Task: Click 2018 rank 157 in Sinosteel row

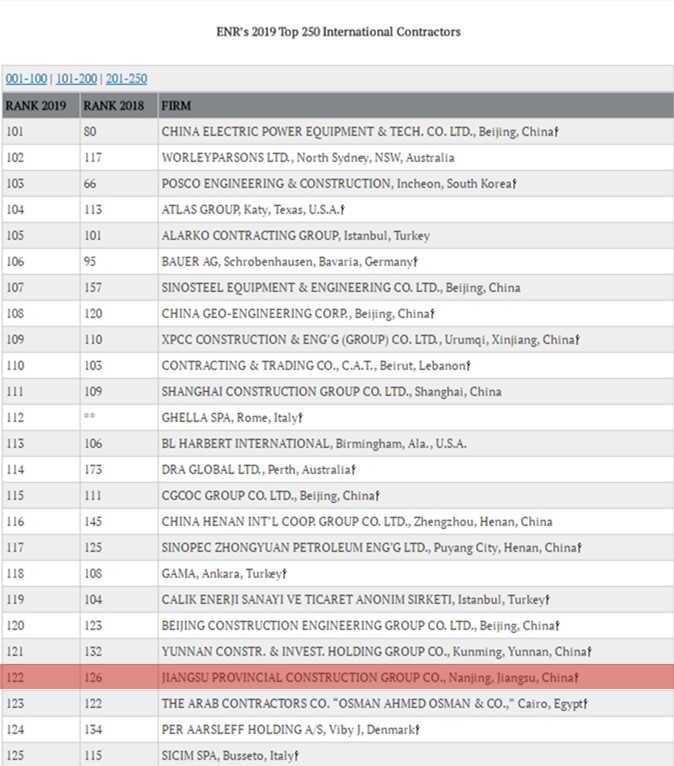Action: [119, 287]
